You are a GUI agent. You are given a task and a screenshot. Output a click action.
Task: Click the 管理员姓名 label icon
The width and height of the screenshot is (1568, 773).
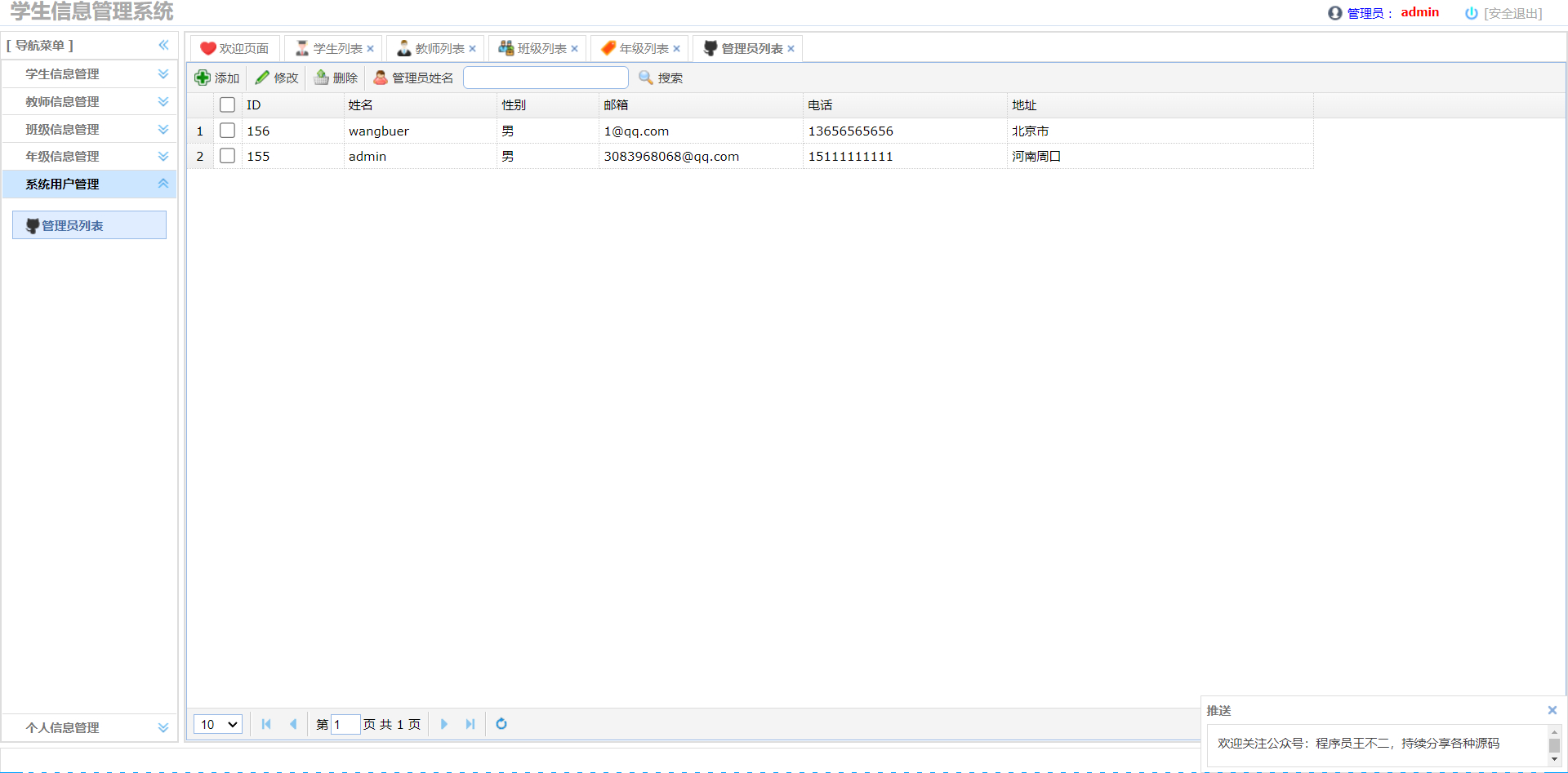pos(380,78)
